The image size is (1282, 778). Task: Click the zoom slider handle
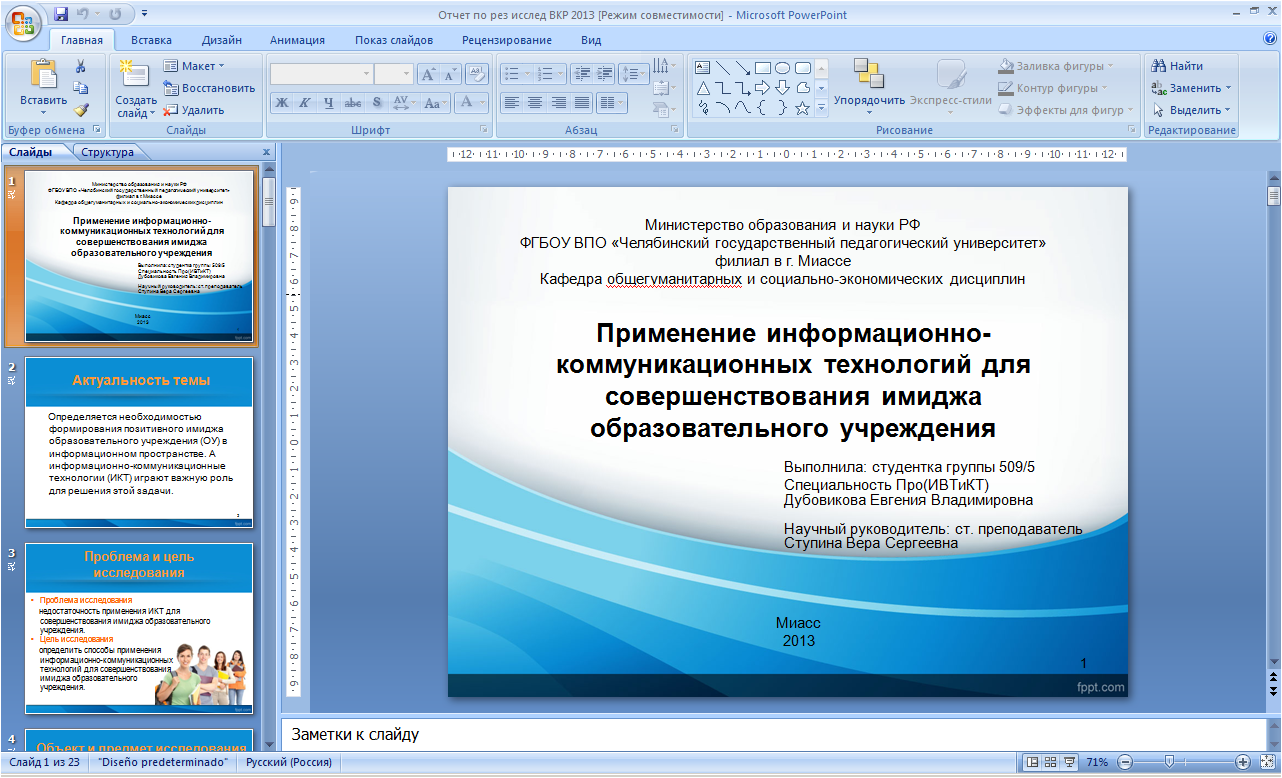click(x=1169, y=762)
